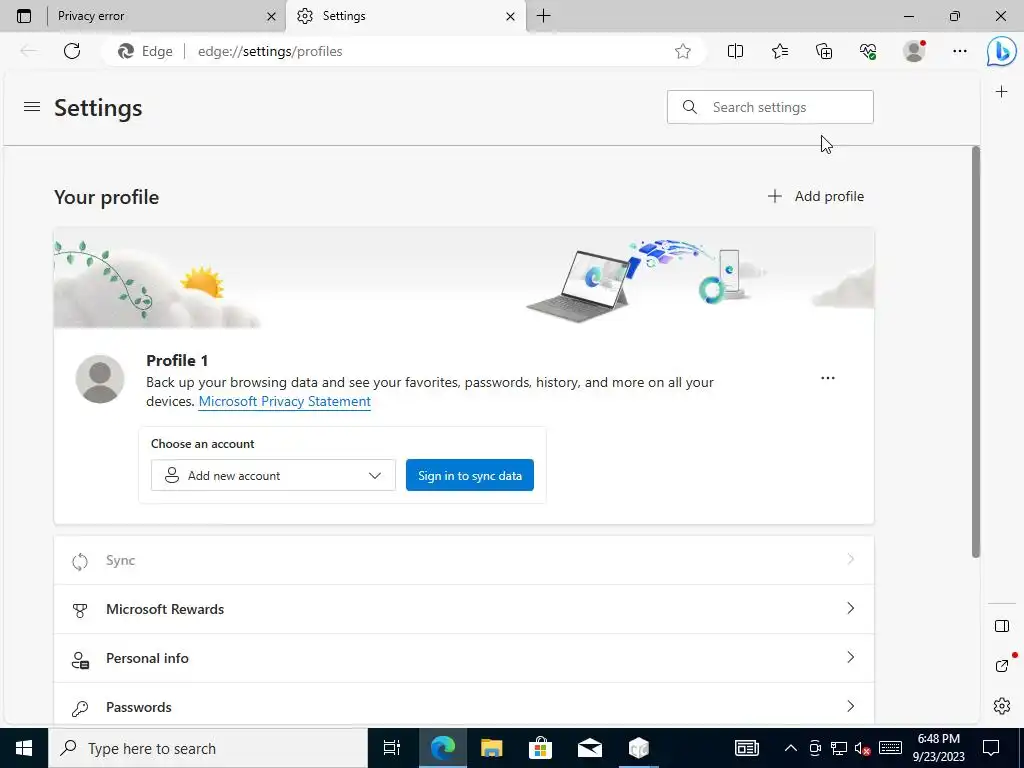Open link in new window sidebar icon
1024x768 pixels.
(1002, 665)
